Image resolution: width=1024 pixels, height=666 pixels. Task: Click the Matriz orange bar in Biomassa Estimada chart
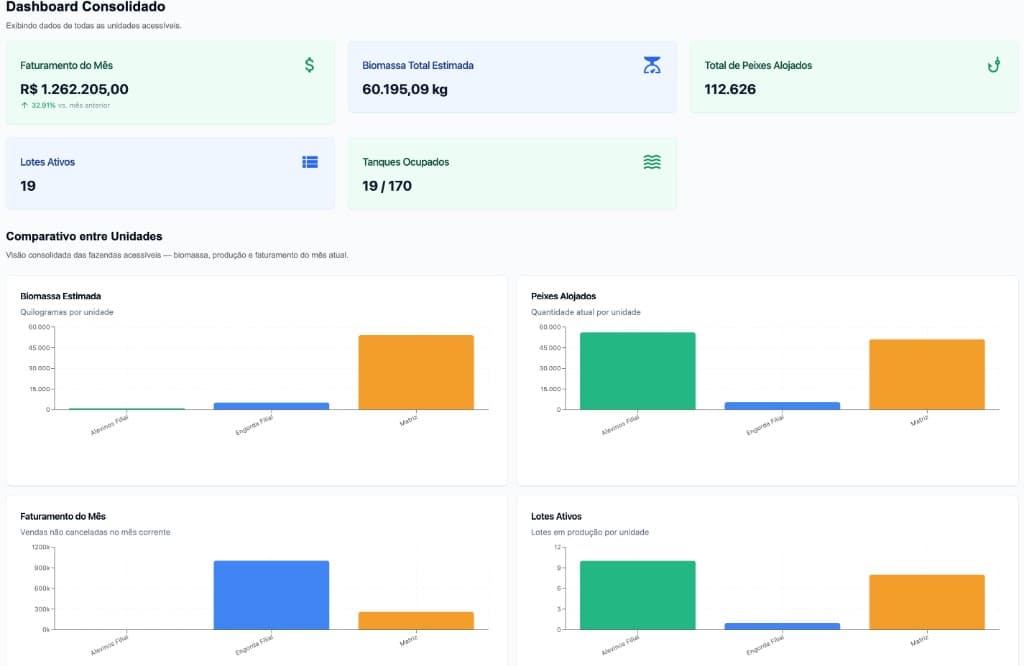[x=416, y=372]
